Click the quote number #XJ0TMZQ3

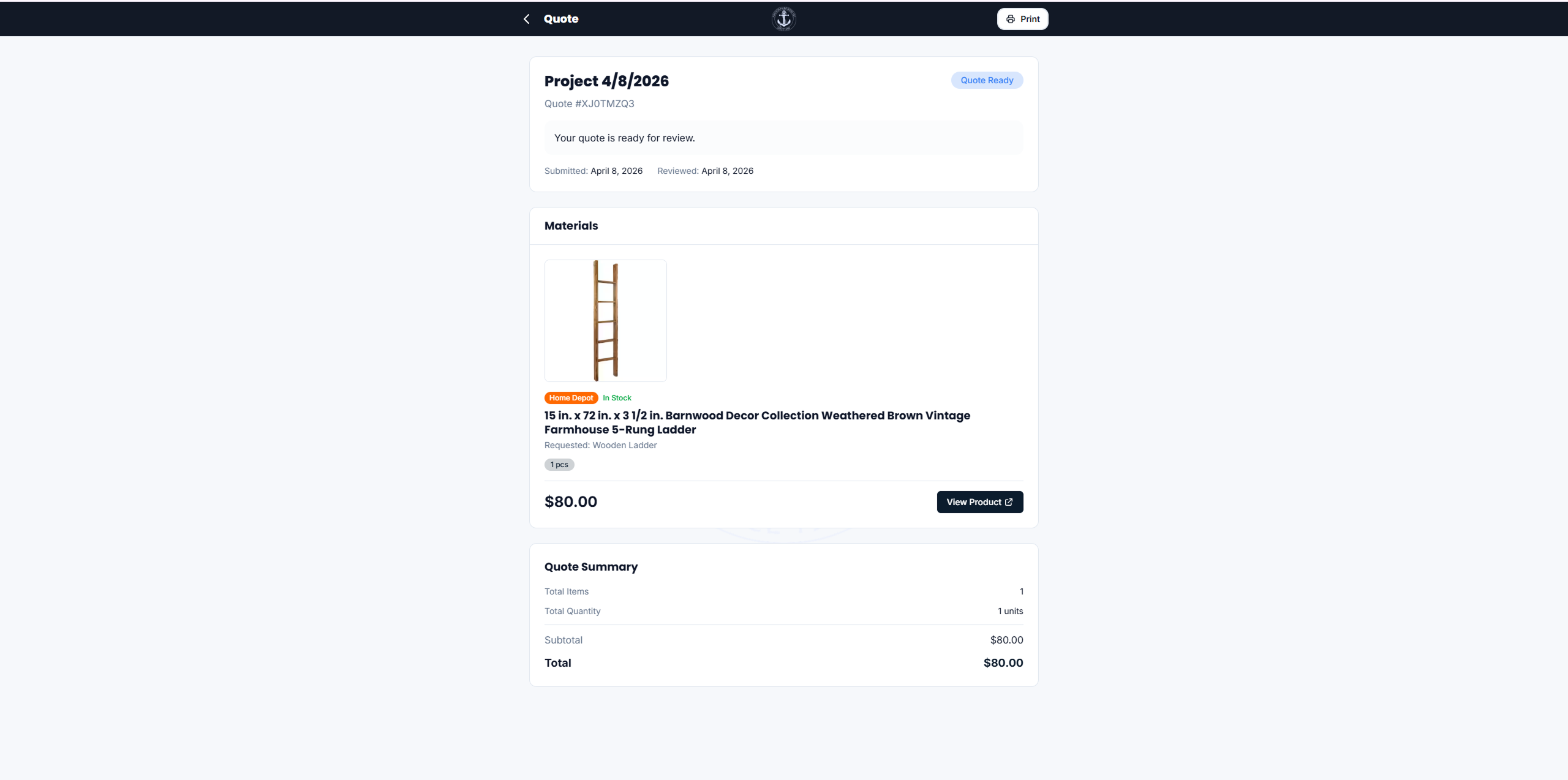click(x=589, y=103)
